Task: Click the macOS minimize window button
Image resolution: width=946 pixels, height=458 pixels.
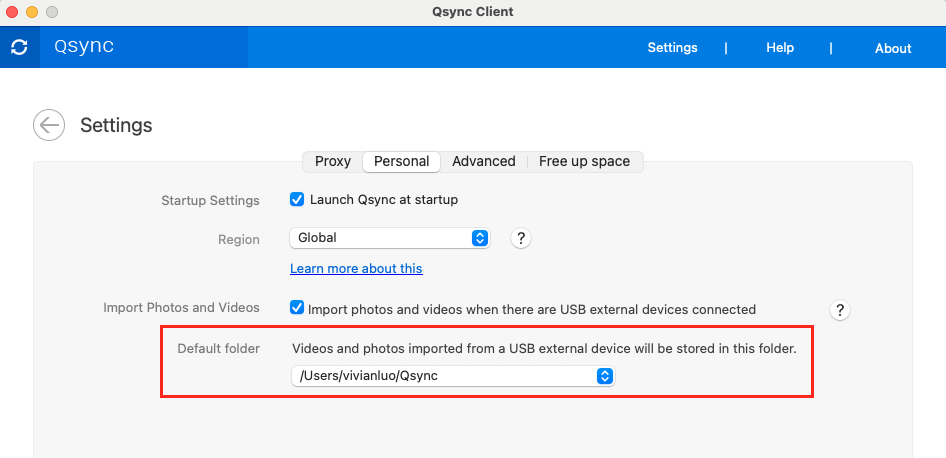Action: [x=32, y=12]
